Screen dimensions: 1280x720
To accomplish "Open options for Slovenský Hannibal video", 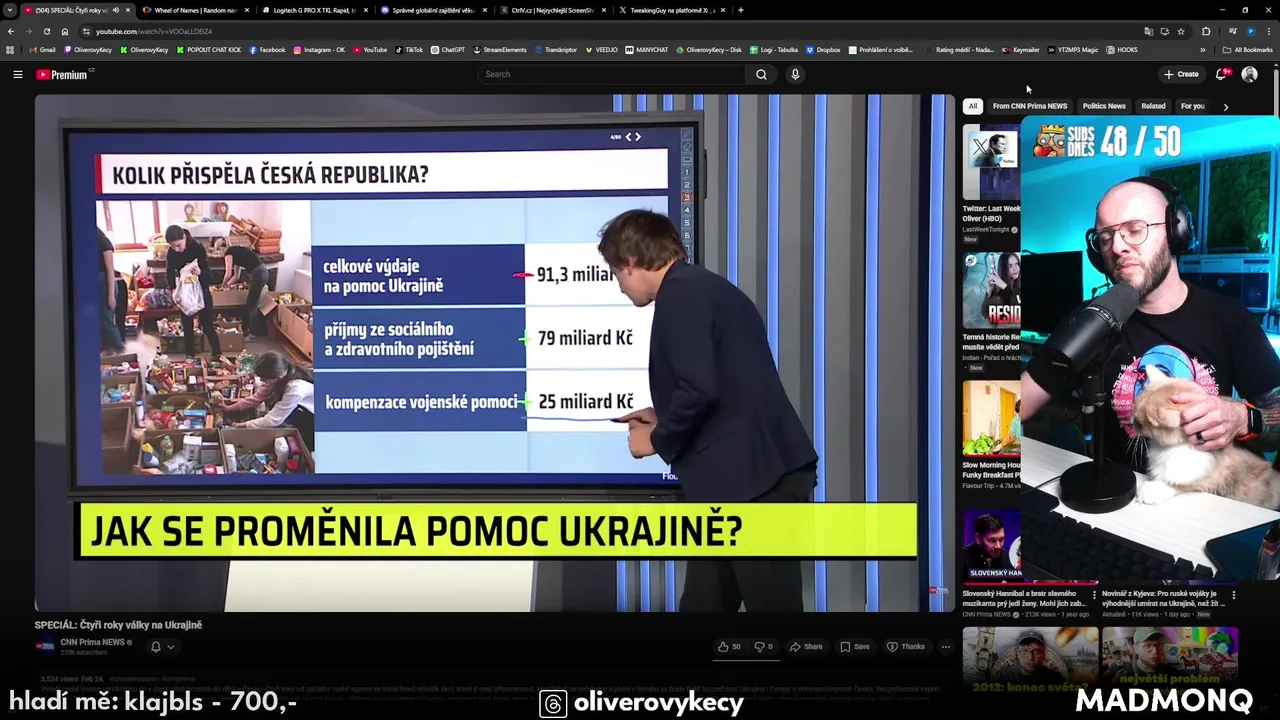I will tap(1093, 594).
